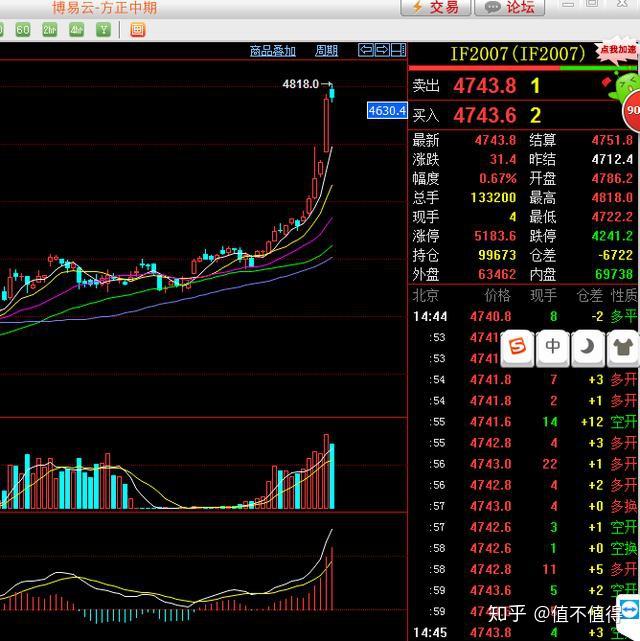
Task: Click the tick row with volume 11
Action: 524,569
